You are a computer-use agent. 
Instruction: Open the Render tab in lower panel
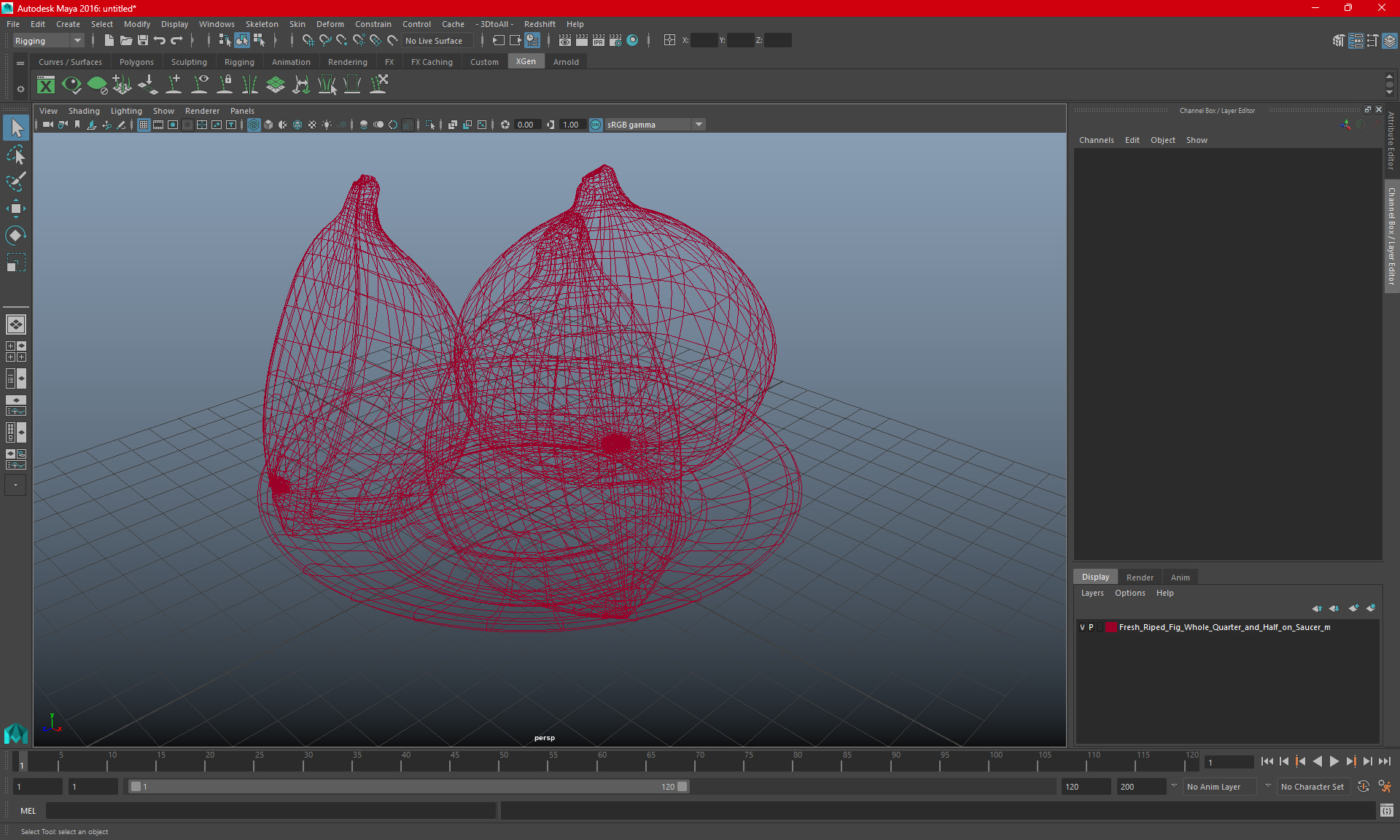pyautogui.click(x=1139, y=577)
